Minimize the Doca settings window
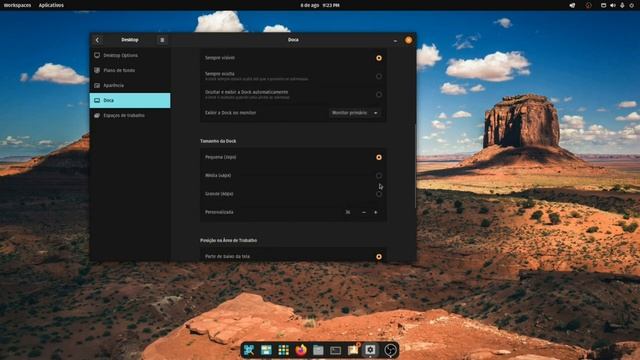640x360 pixels. click(395, 40)
